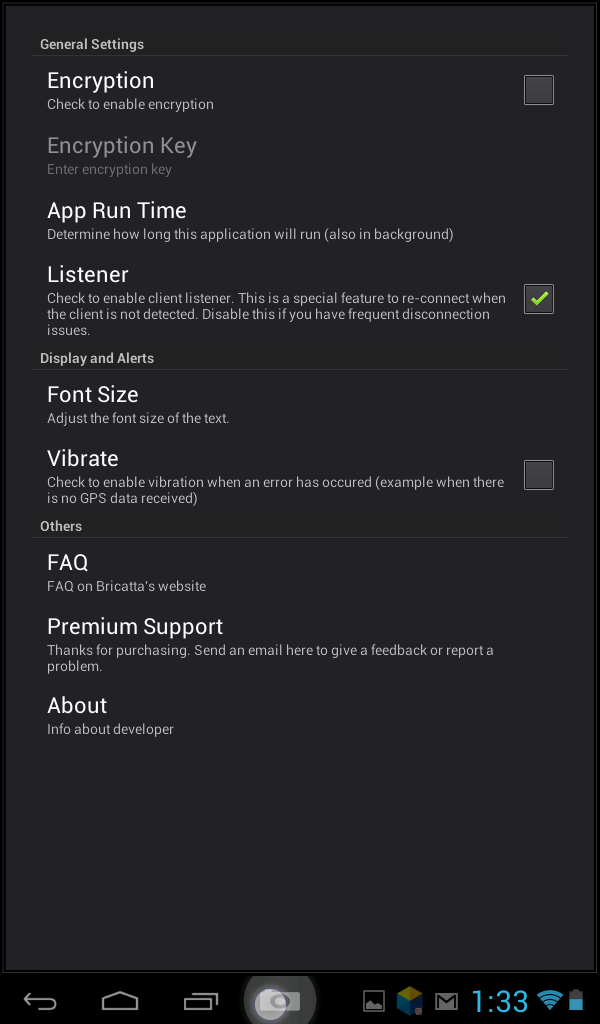The height and width of the screenshot is (1024, 600).
Task: Disable the Listener checkbox
Action: click(x=538, y=299)
